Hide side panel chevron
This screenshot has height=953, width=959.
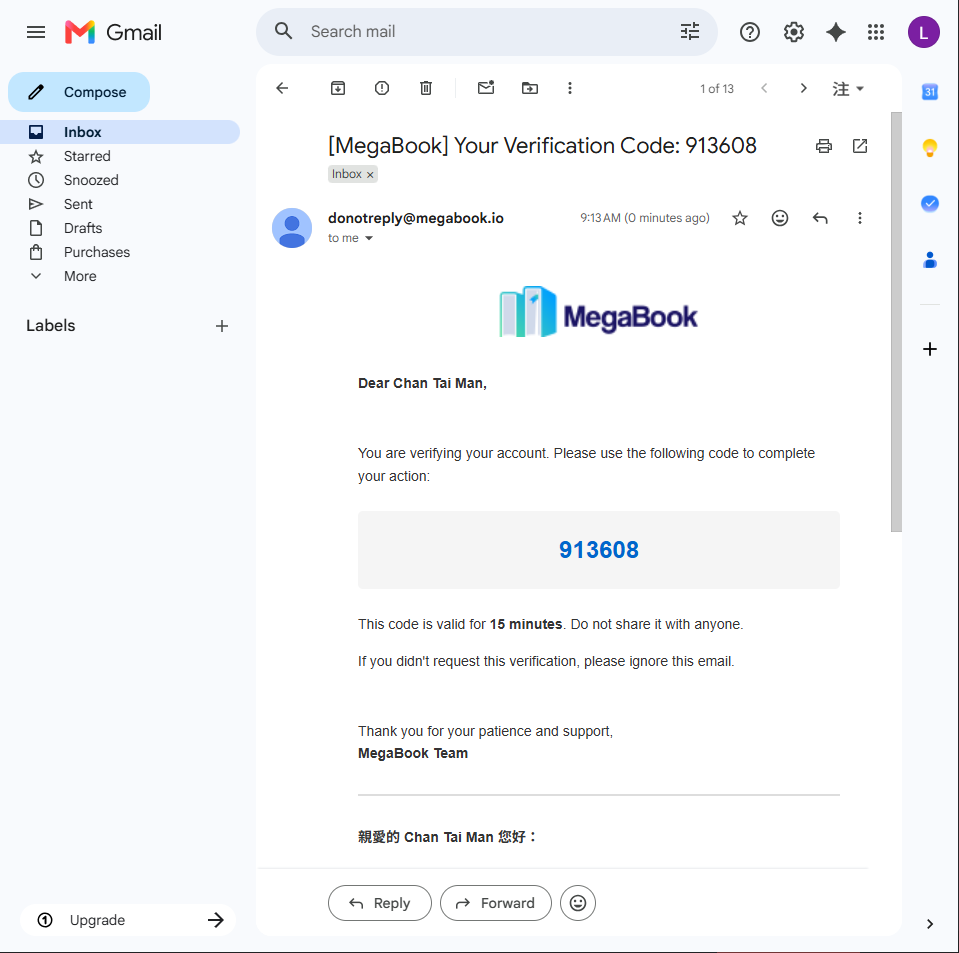[930, 924]
